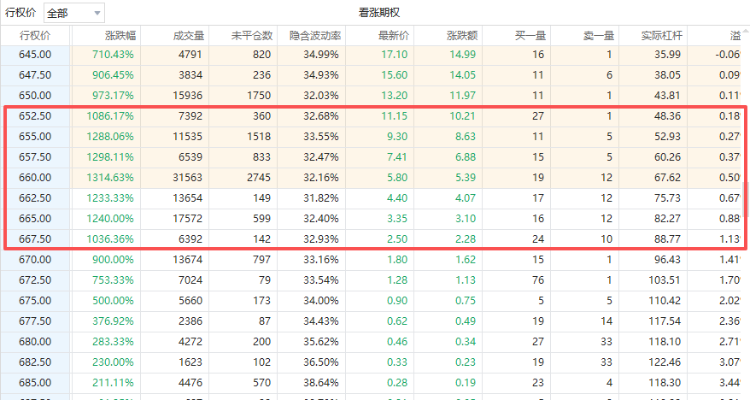Click the vertical scrollbar thumb at right edge

point(745,199)
